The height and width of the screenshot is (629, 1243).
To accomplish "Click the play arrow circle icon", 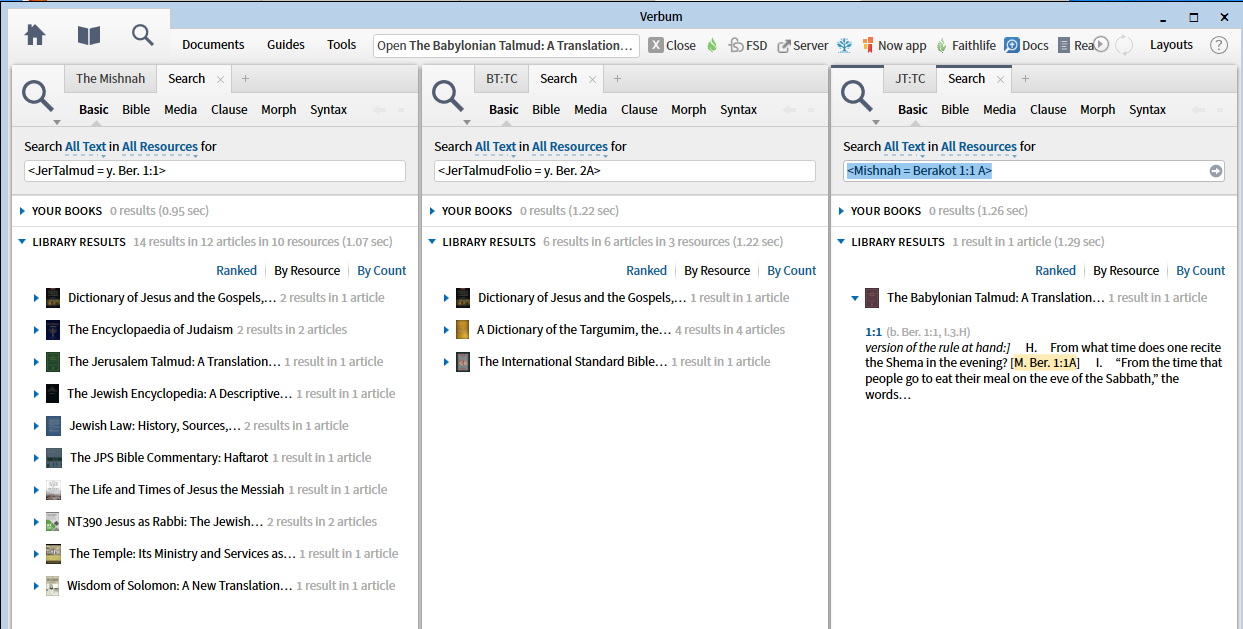I will click(1101, 44).
